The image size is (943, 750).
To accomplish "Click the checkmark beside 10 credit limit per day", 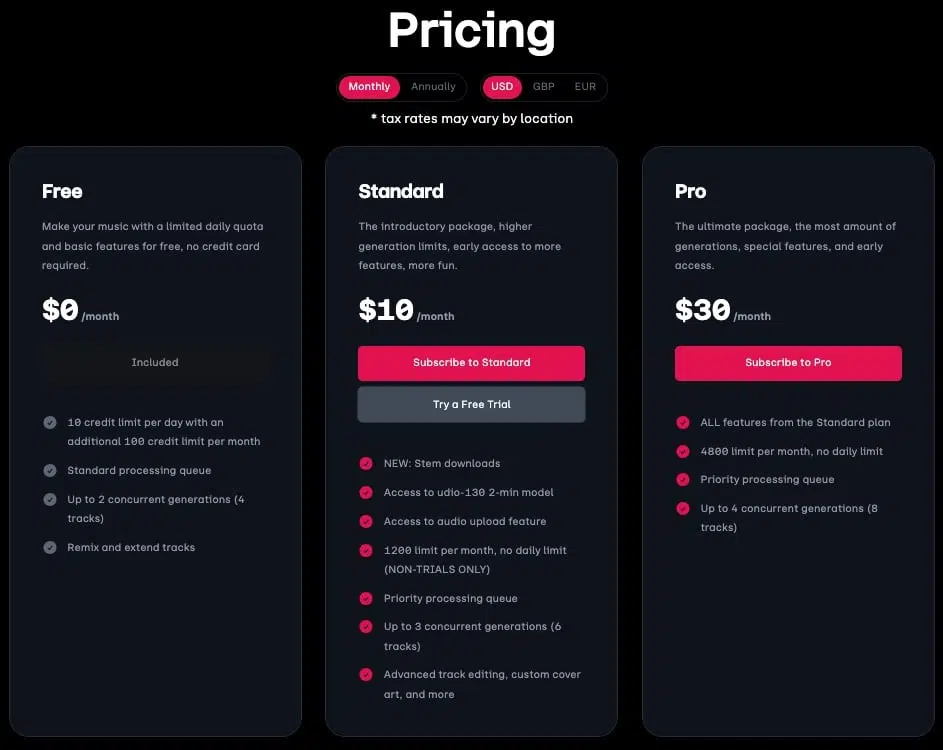I will 50,421.
